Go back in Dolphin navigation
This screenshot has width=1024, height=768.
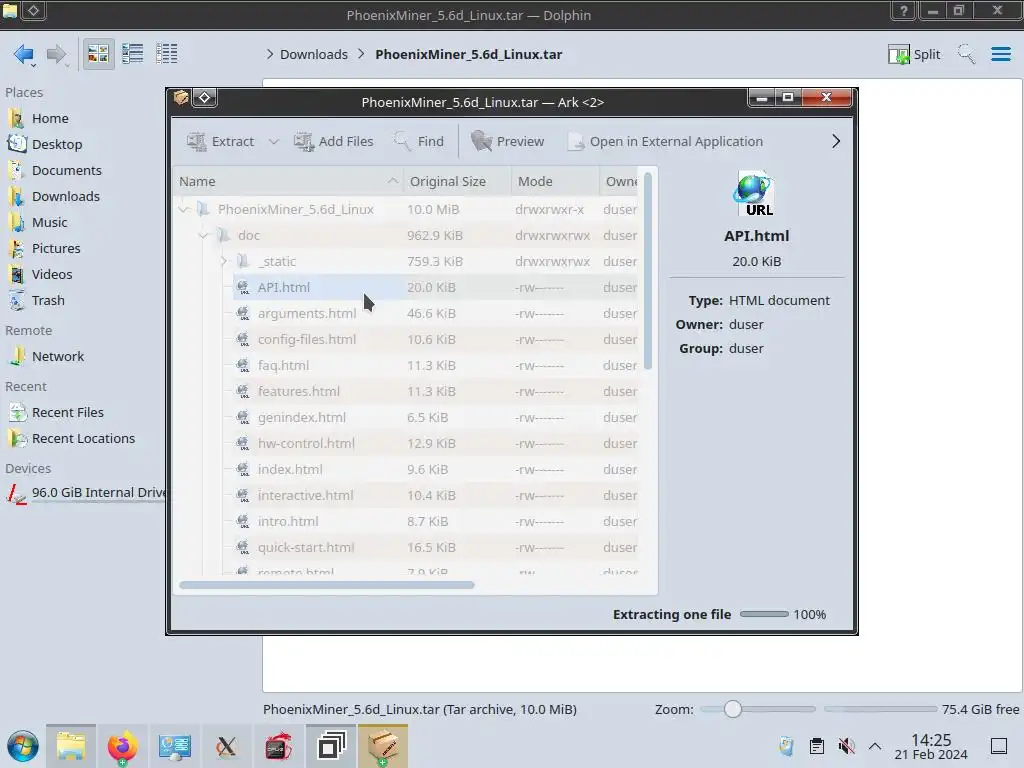(x=24, y=54)
